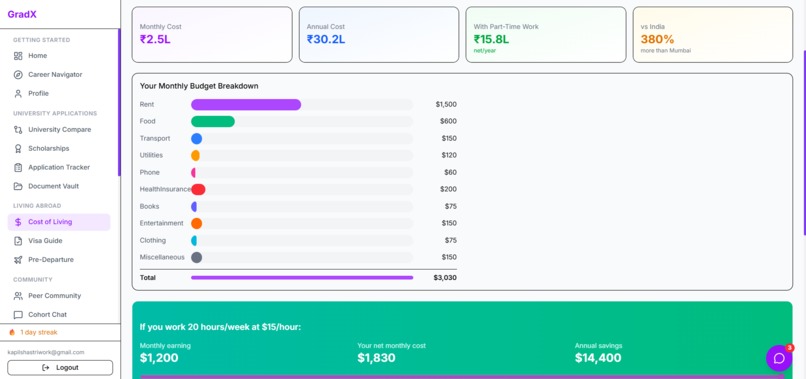Click the vs India 380% card
This screenshot has height=379, width=806.
[712, 34]
